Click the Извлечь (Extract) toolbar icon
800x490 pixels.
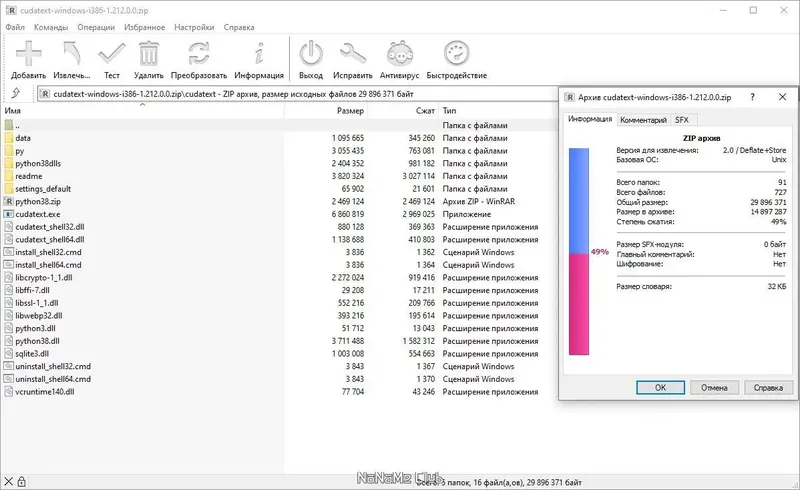(x=72, y=54)
